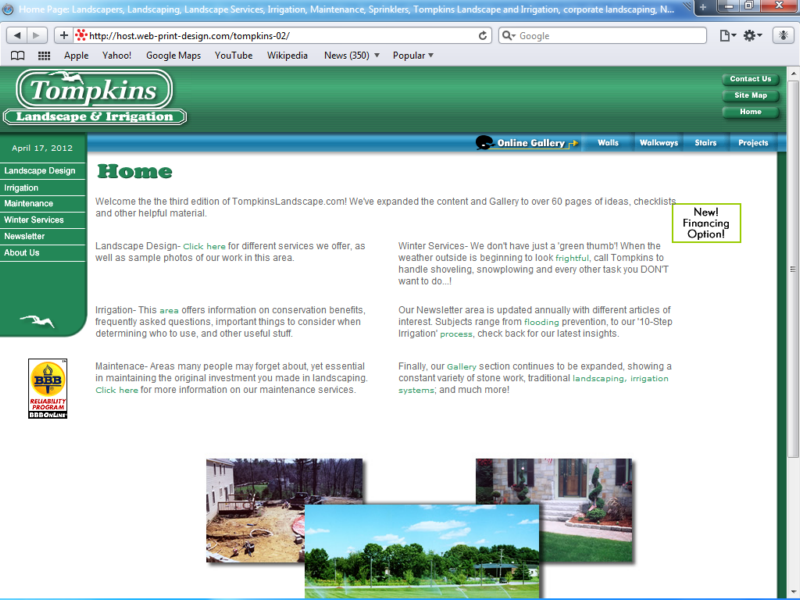Click Site Map button
The height and width of the screenshot is (600, 800).
[x=751, y=95]
